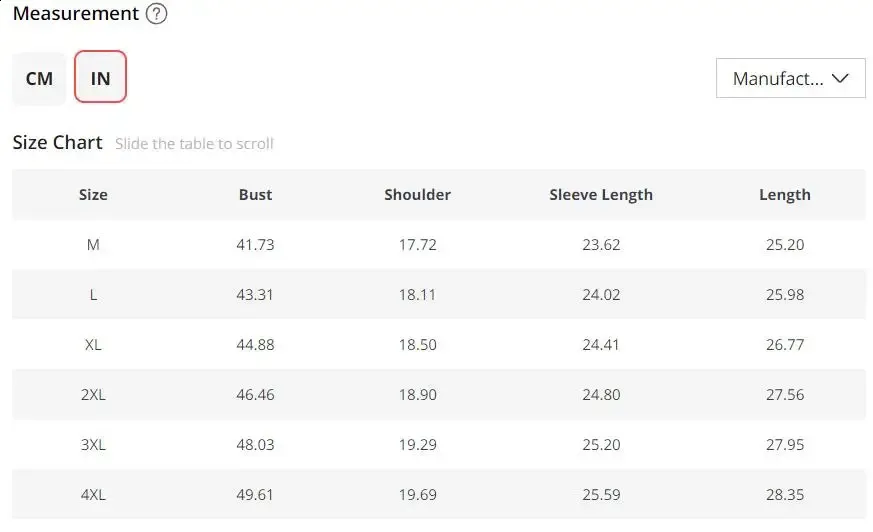
Task: Select the XL size row
Action: pos(93,345)
